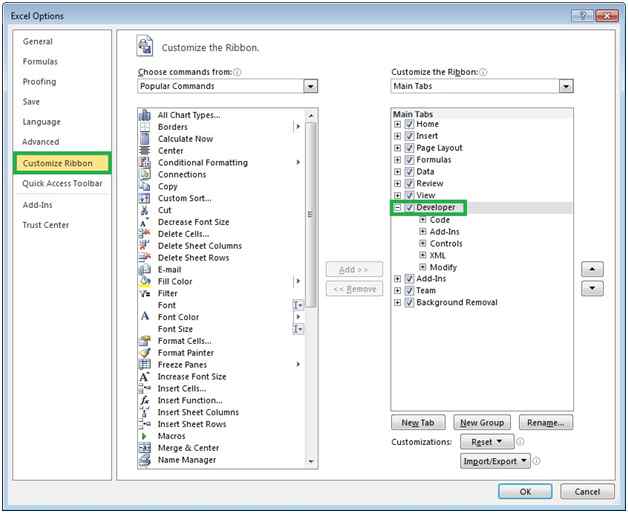Confirm with the OK button
This screenshot has width=628, height=513.
pyautogui.click(x=525, y=492)
